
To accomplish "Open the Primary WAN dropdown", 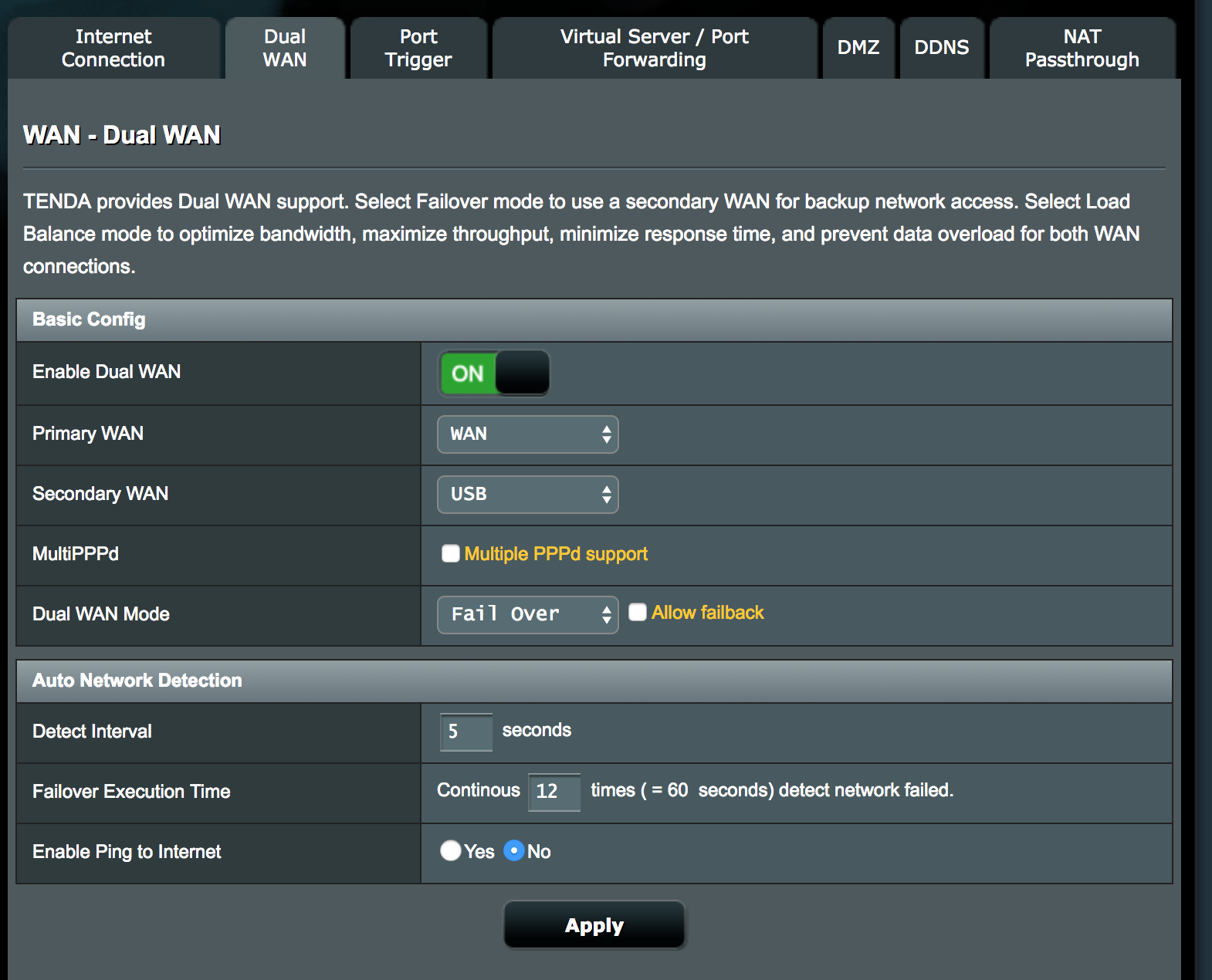I will [527, 434].
